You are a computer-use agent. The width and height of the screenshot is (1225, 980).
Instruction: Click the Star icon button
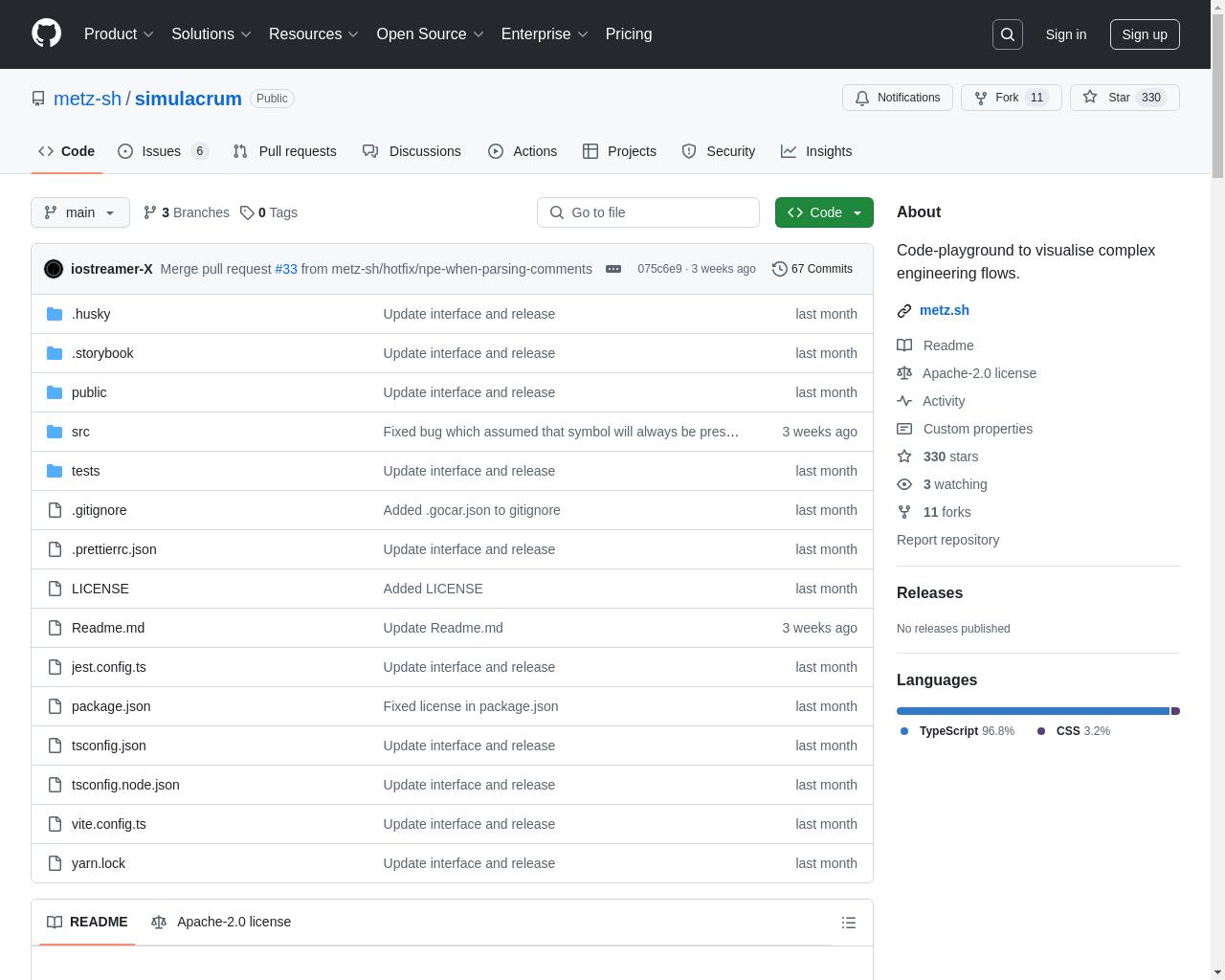(x=1090, y=98)
